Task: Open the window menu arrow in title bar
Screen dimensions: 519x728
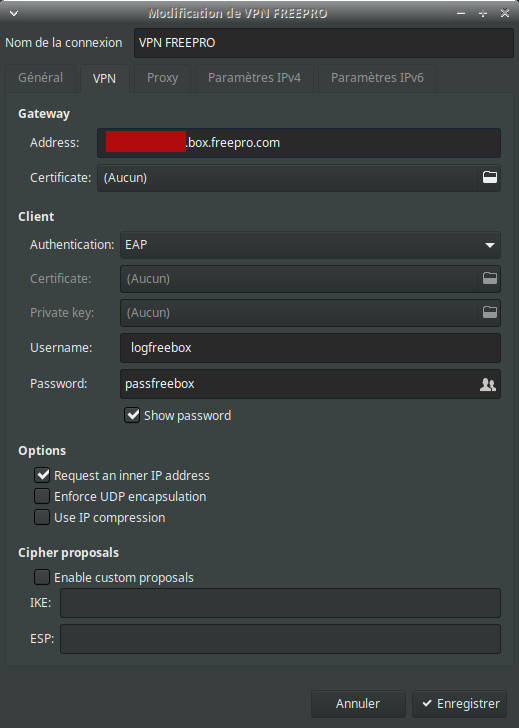Action: point(14,13)
